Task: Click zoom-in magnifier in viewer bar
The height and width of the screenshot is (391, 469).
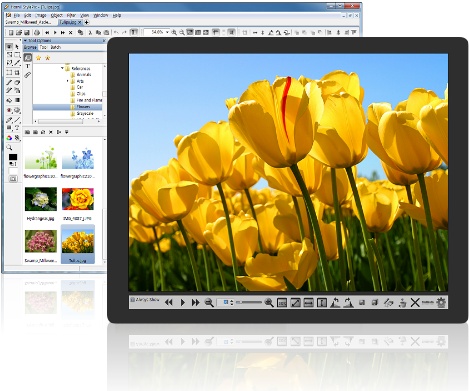Action: (x=269, y=303)
